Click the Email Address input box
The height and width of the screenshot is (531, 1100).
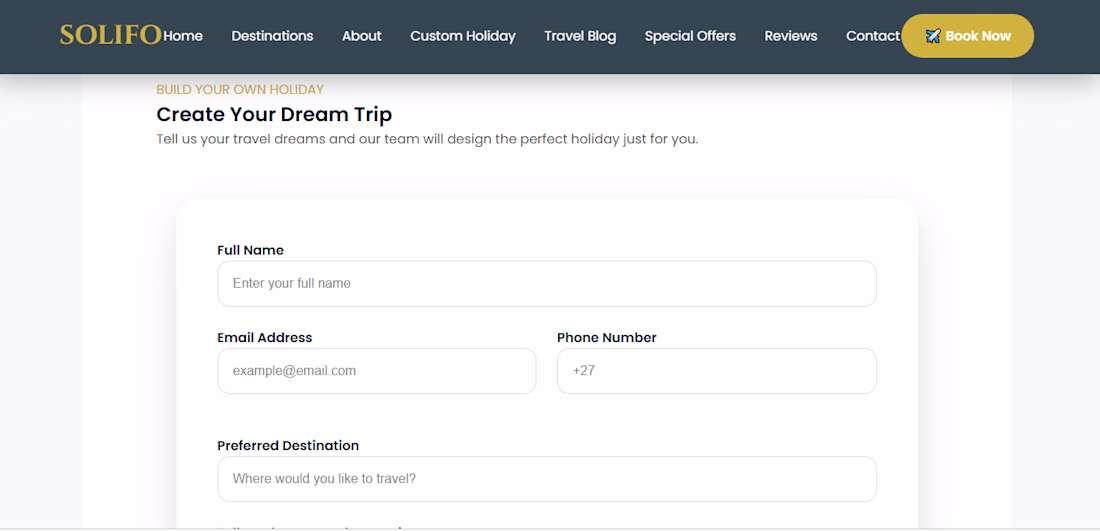click(x=377, y=371)
